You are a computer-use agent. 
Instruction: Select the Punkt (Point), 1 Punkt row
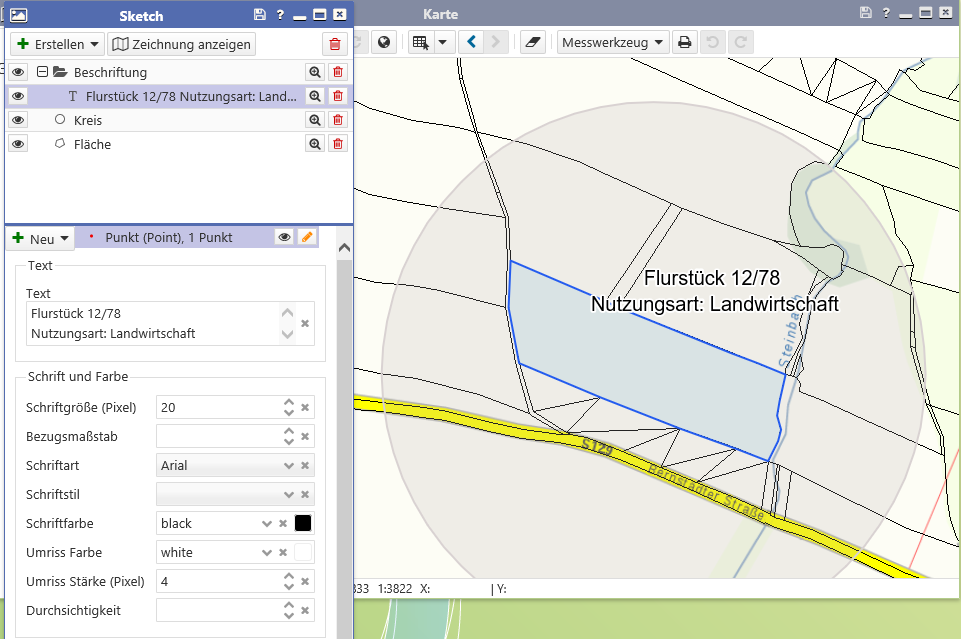pyautogui.click(x=196, y=237)
